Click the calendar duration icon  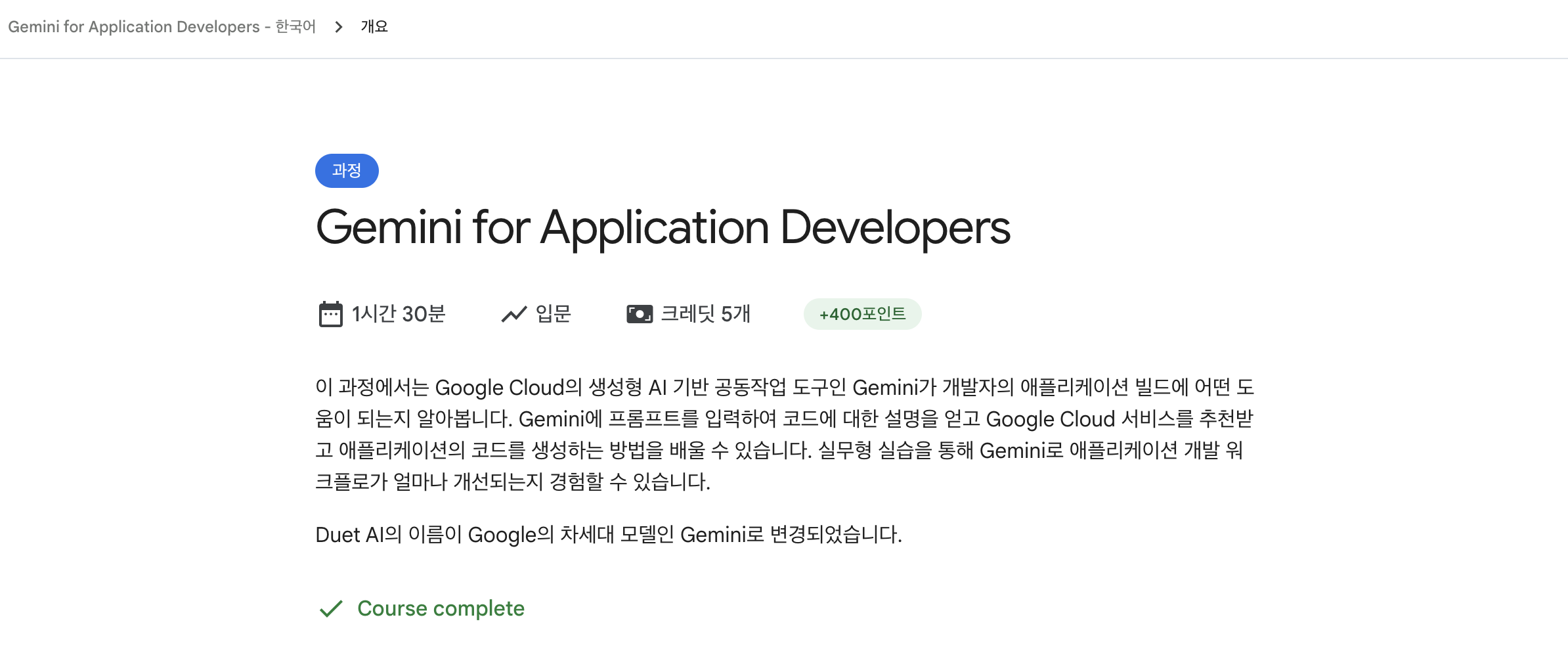(x=330, y=314)
